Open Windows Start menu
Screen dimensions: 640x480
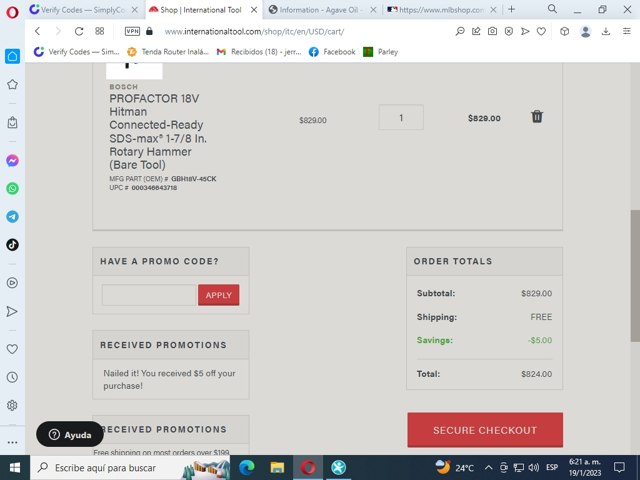point(15,468)
